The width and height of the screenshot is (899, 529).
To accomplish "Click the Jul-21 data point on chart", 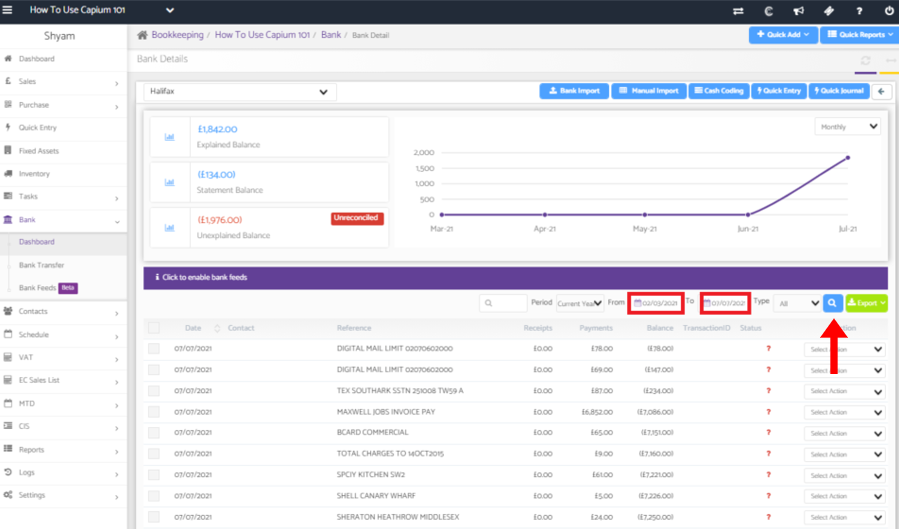I will pyautogui.click(x=848, y=158).
